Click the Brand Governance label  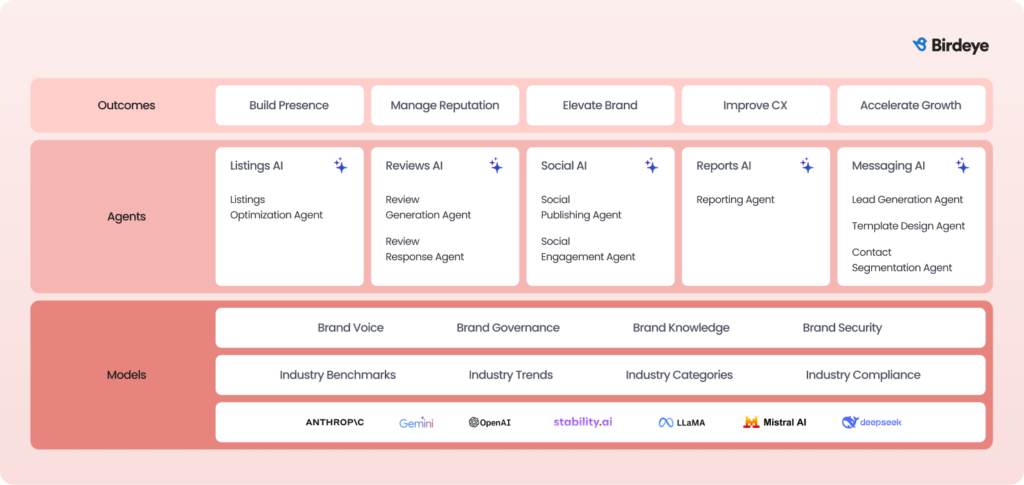click(x=508, y=328)
